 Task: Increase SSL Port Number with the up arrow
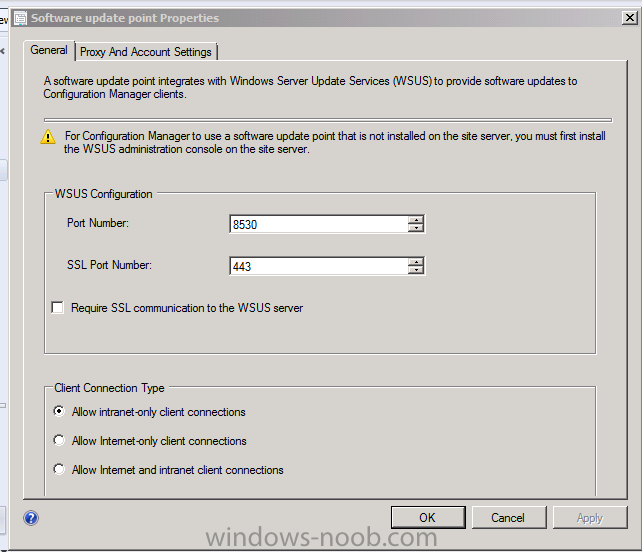[416, 262]
